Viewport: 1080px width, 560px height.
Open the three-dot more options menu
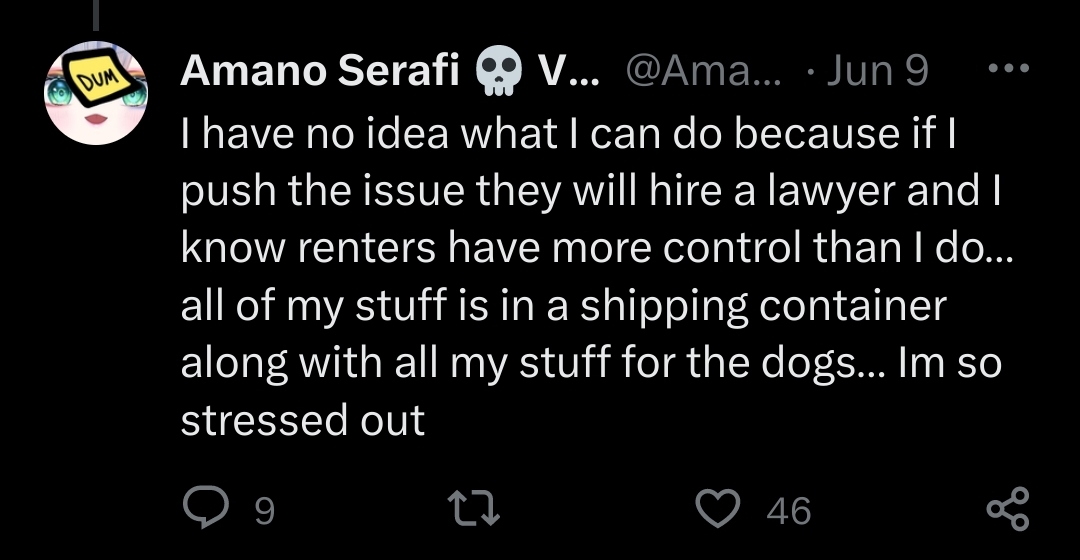(1008, 68)
